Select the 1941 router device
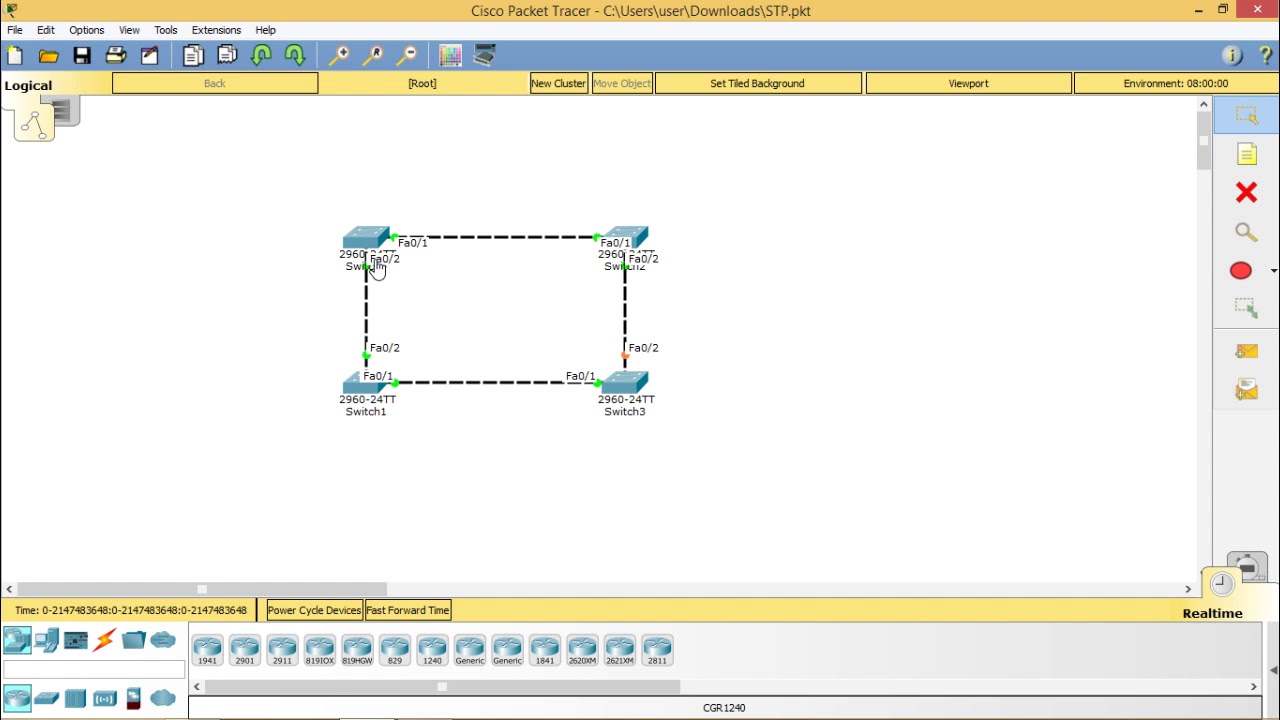 (207, 650)
